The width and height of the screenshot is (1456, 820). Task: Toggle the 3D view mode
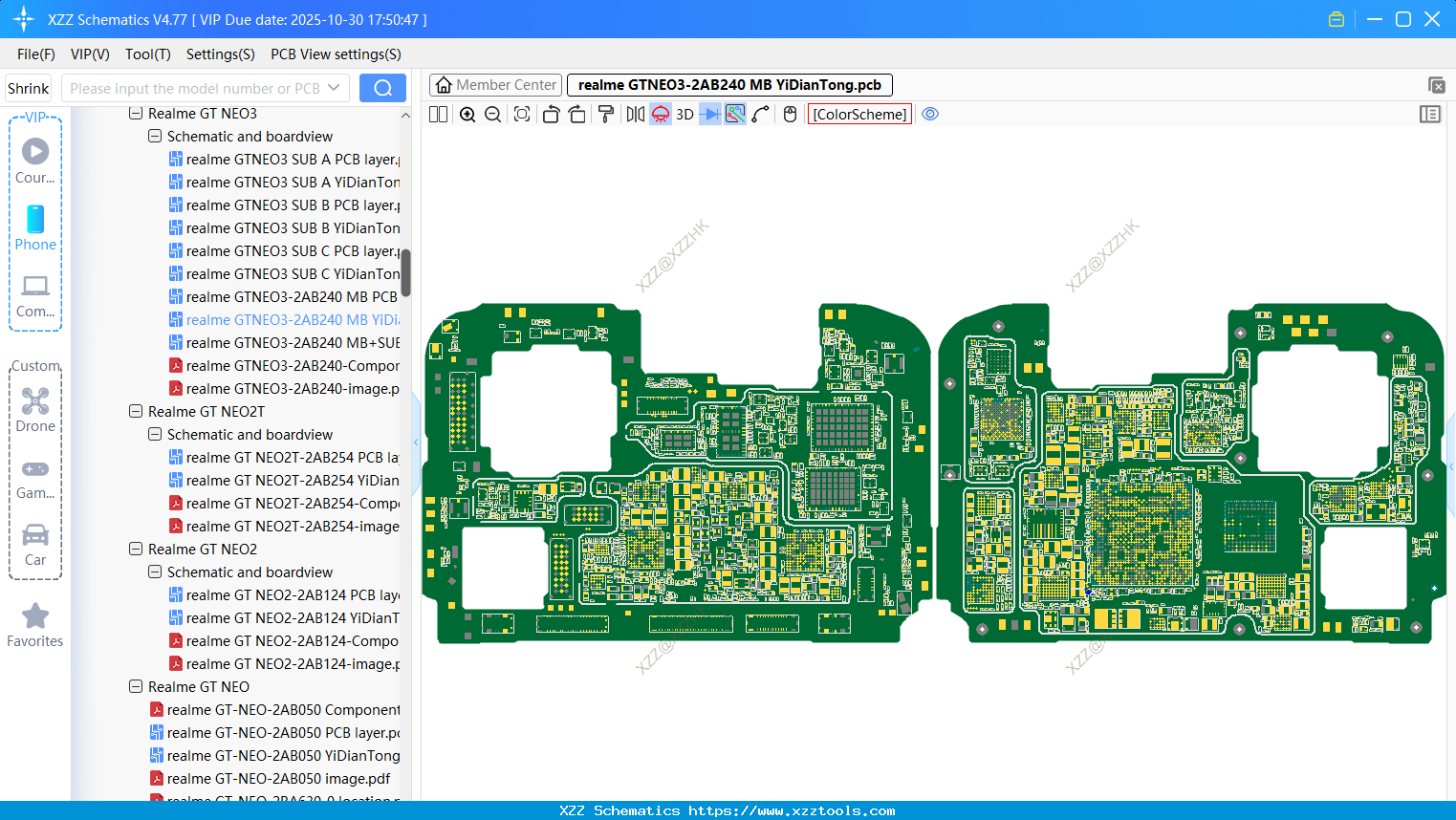(x=685, y=115)
